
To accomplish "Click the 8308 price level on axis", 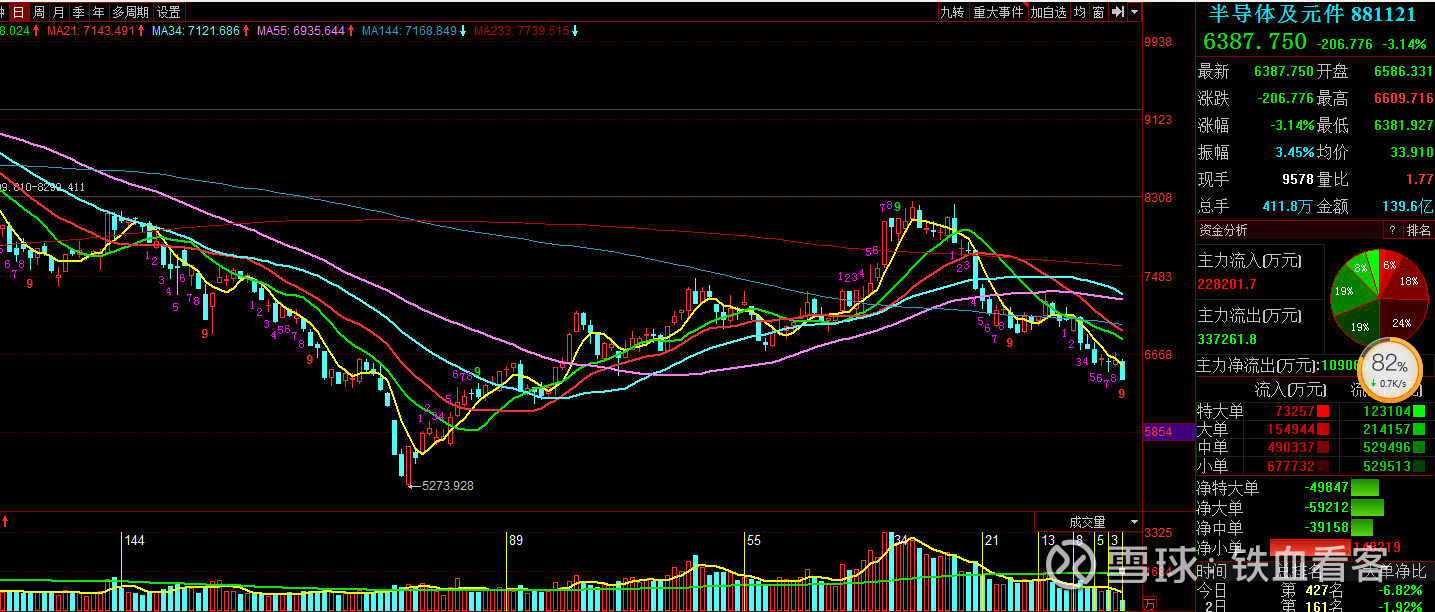I will 1158,198.
